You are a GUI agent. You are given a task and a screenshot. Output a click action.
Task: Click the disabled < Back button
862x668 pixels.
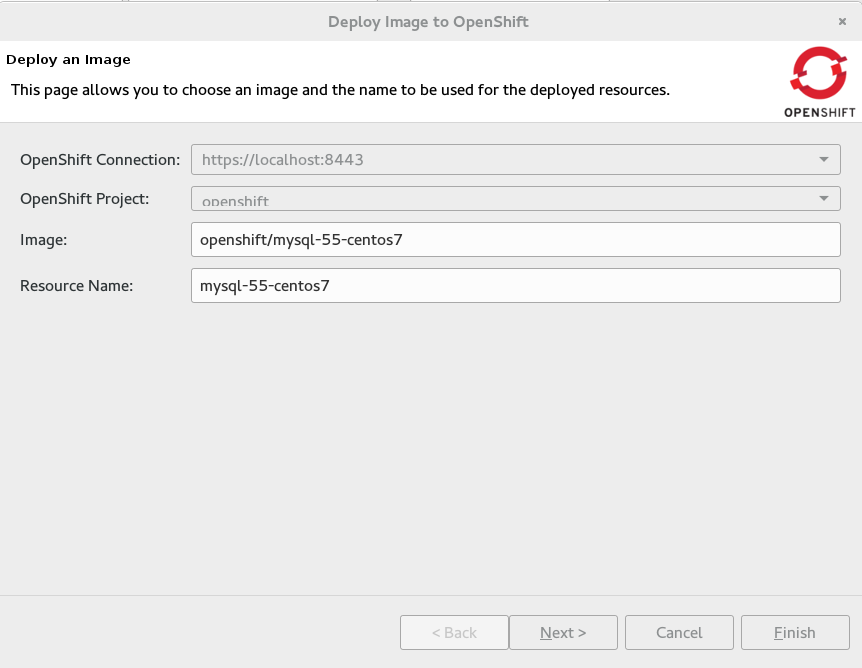[453, 633]
